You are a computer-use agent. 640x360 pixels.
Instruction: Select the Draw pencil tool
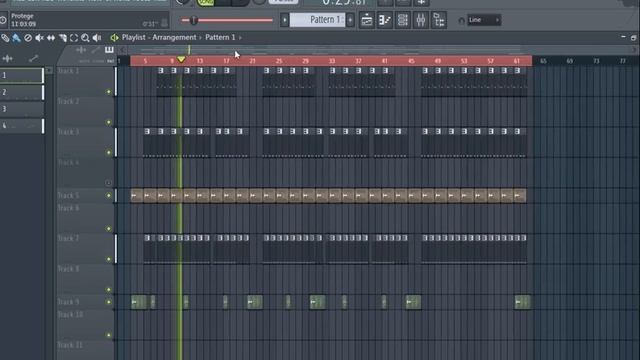click(5, 38)
